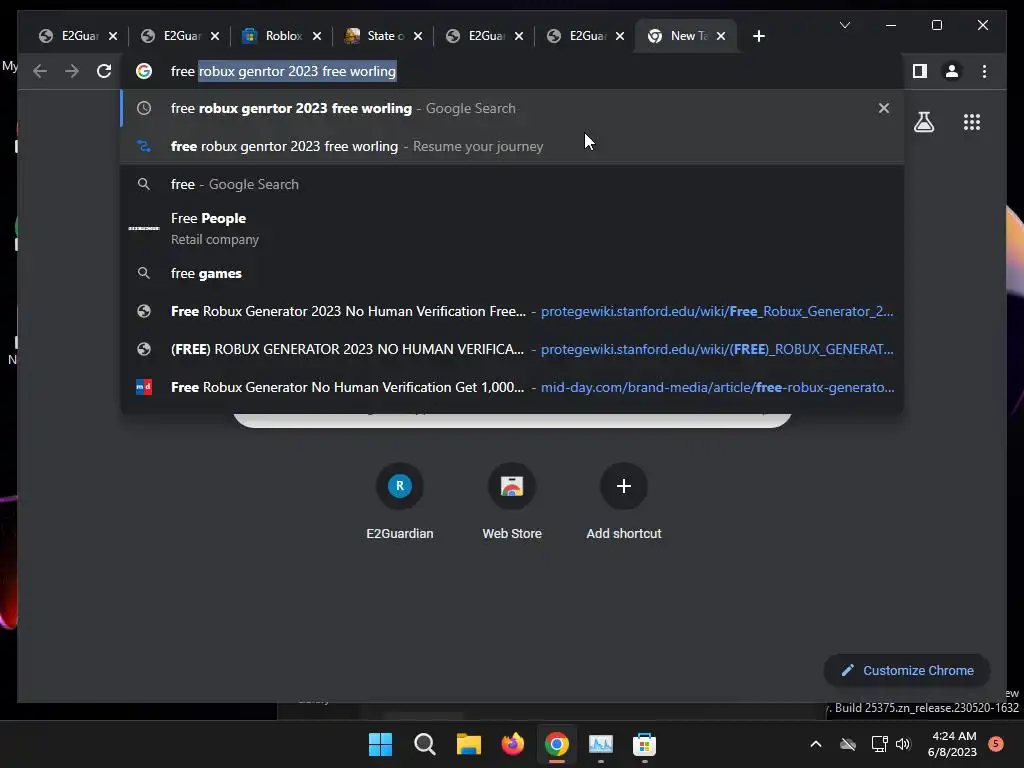Open Chrome's three-dot menu
1024x768 pixels.
point(984,71)
